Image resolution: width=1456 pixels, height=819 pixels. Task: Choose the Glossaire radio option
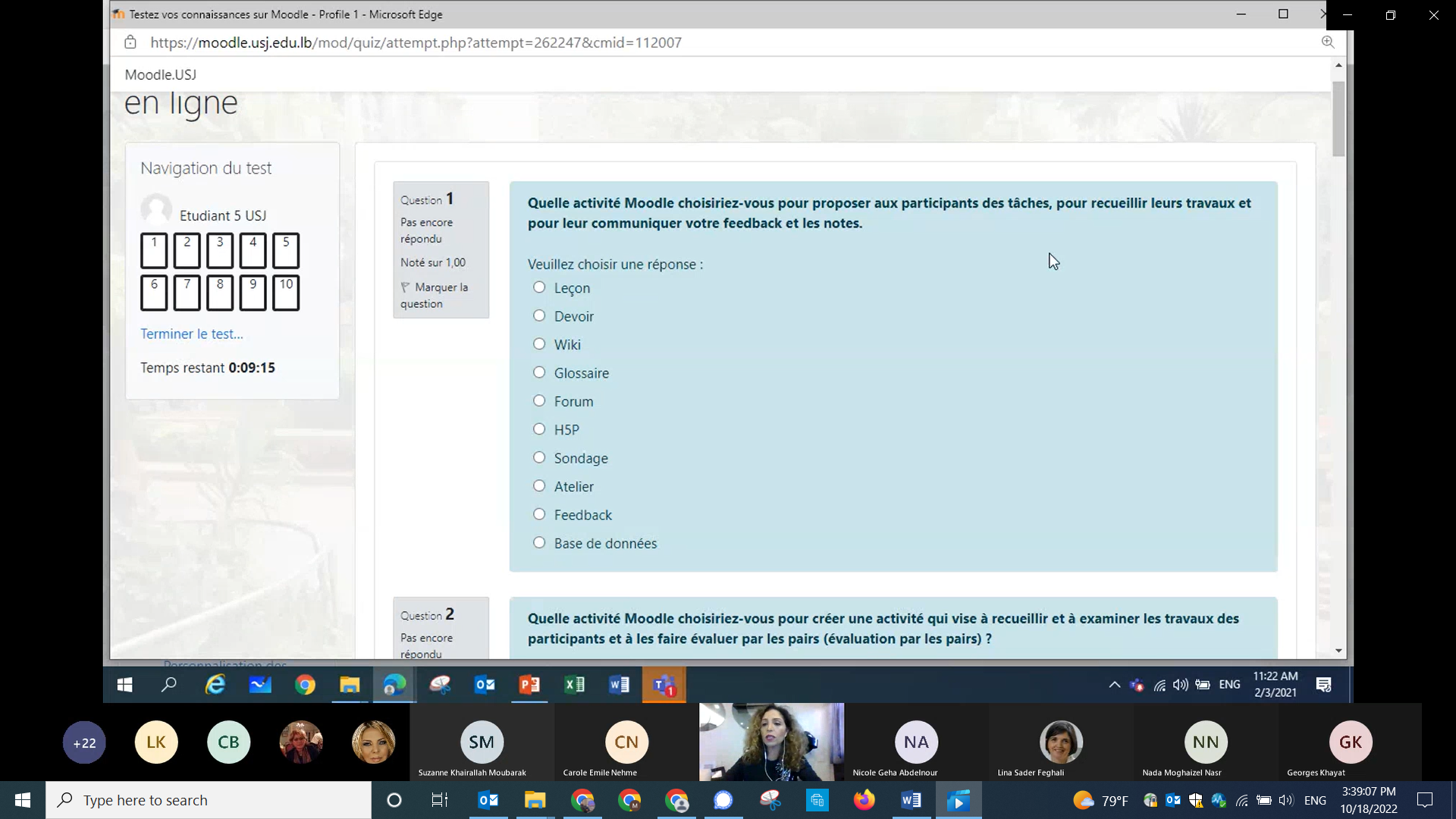tap(539, 372)
